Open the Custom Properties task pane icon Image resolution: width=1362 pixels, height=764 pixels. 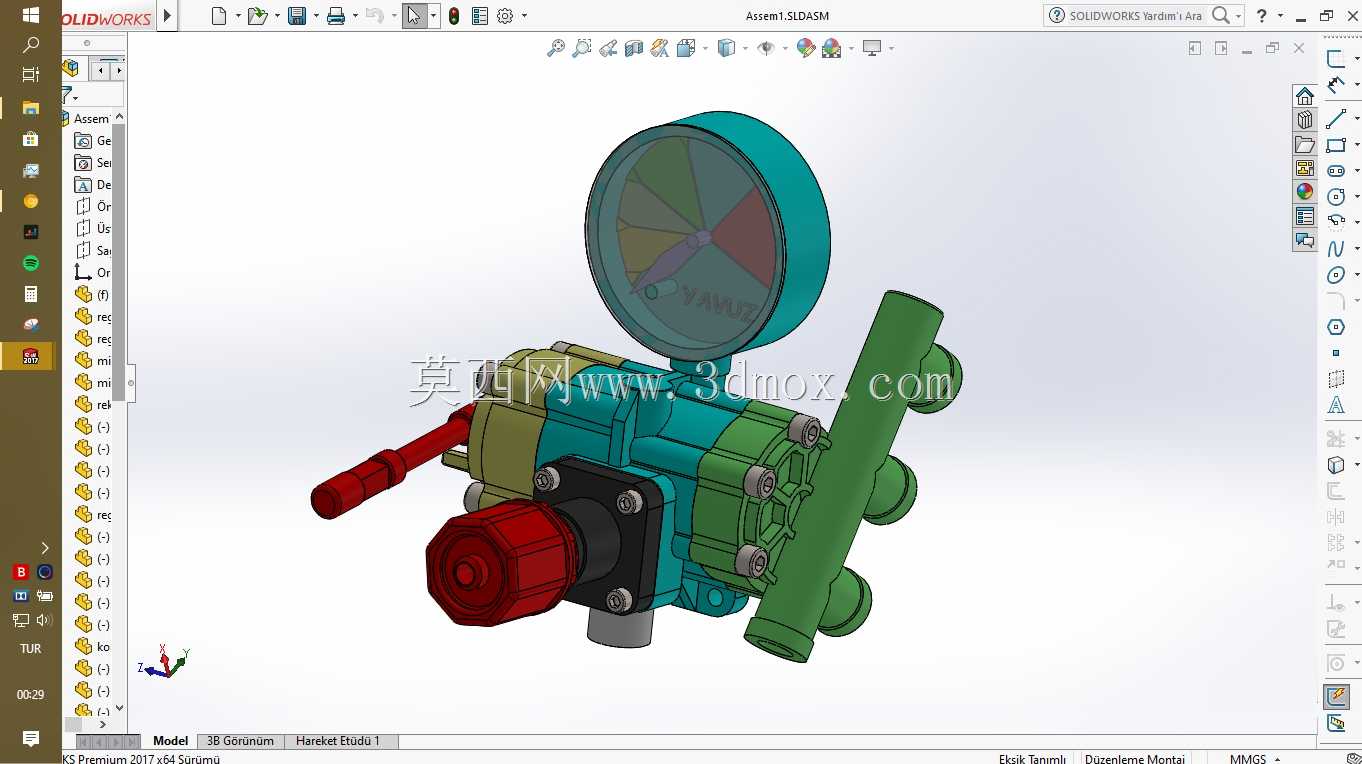(1305, 216)
